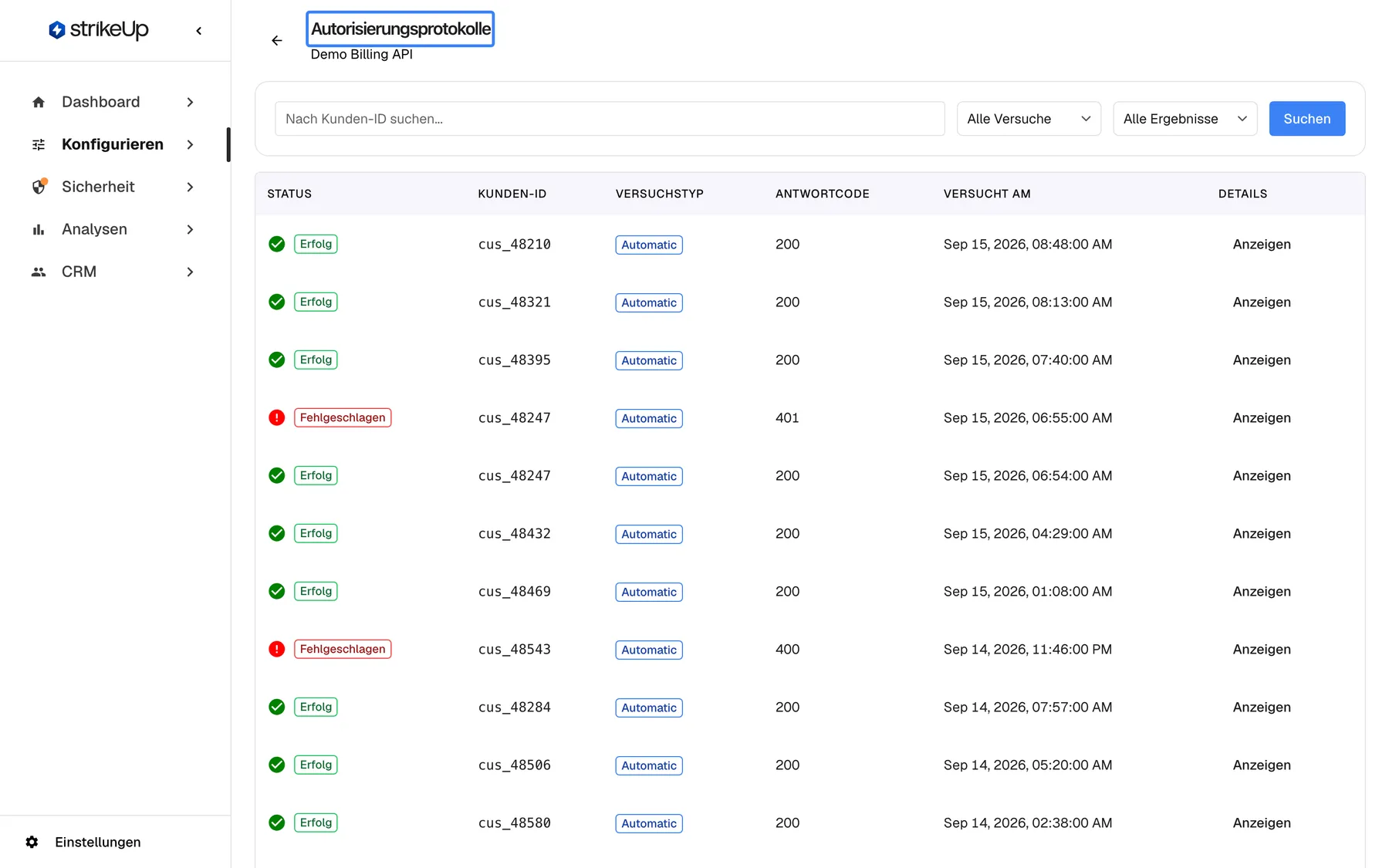Screen dimensions: 1389x868
Task: Click the success check icon for cus_48432
Action: [277, 533]
